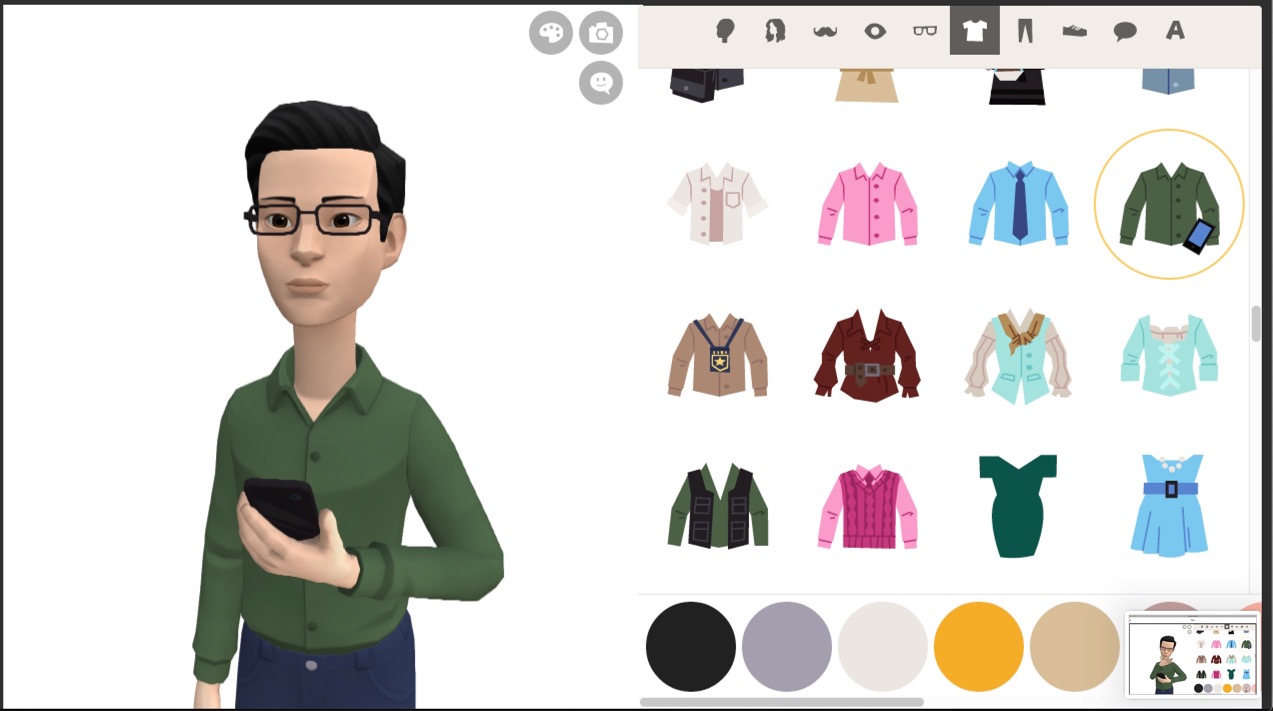Choose the partially visible blue denim top

point(1168,81)
